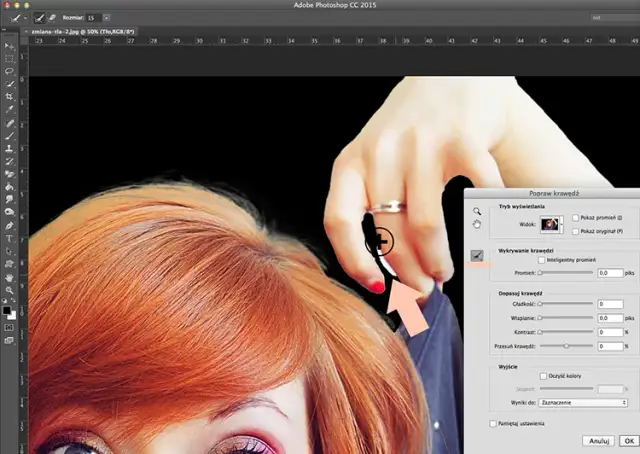Select the Custom Shape tool
The width and height of the screenshot is (640, 454).
point(9,264)
